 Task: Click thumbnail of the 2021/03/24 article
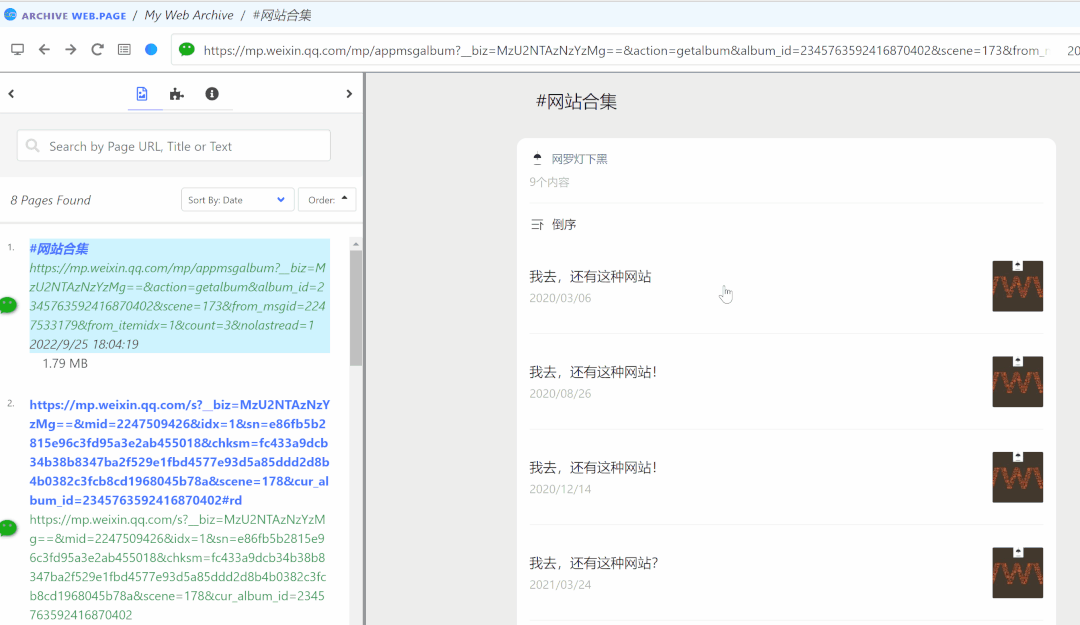[1017, 573]
